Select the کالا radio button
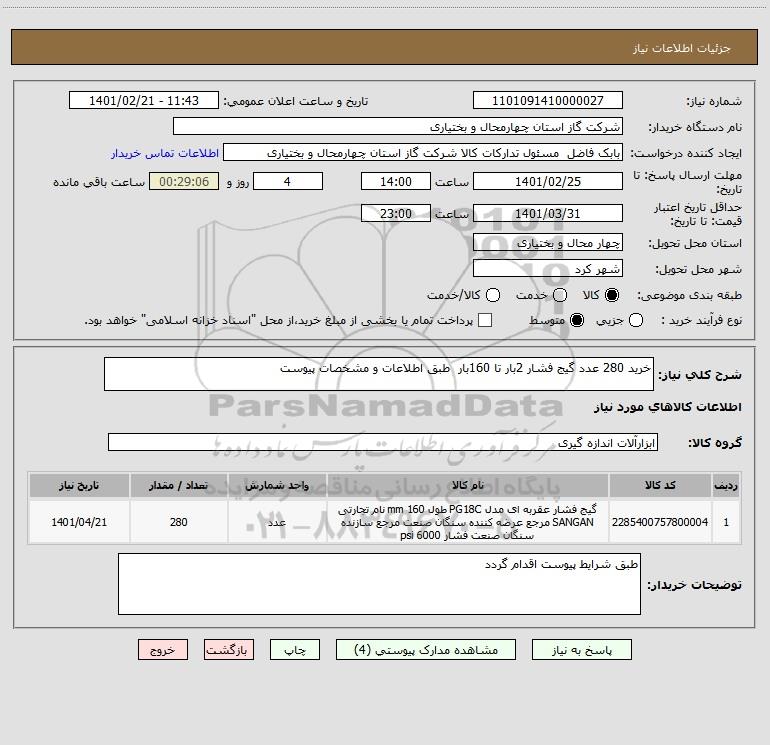This screenshot has height=745, width=770. (x=612, y=295)
